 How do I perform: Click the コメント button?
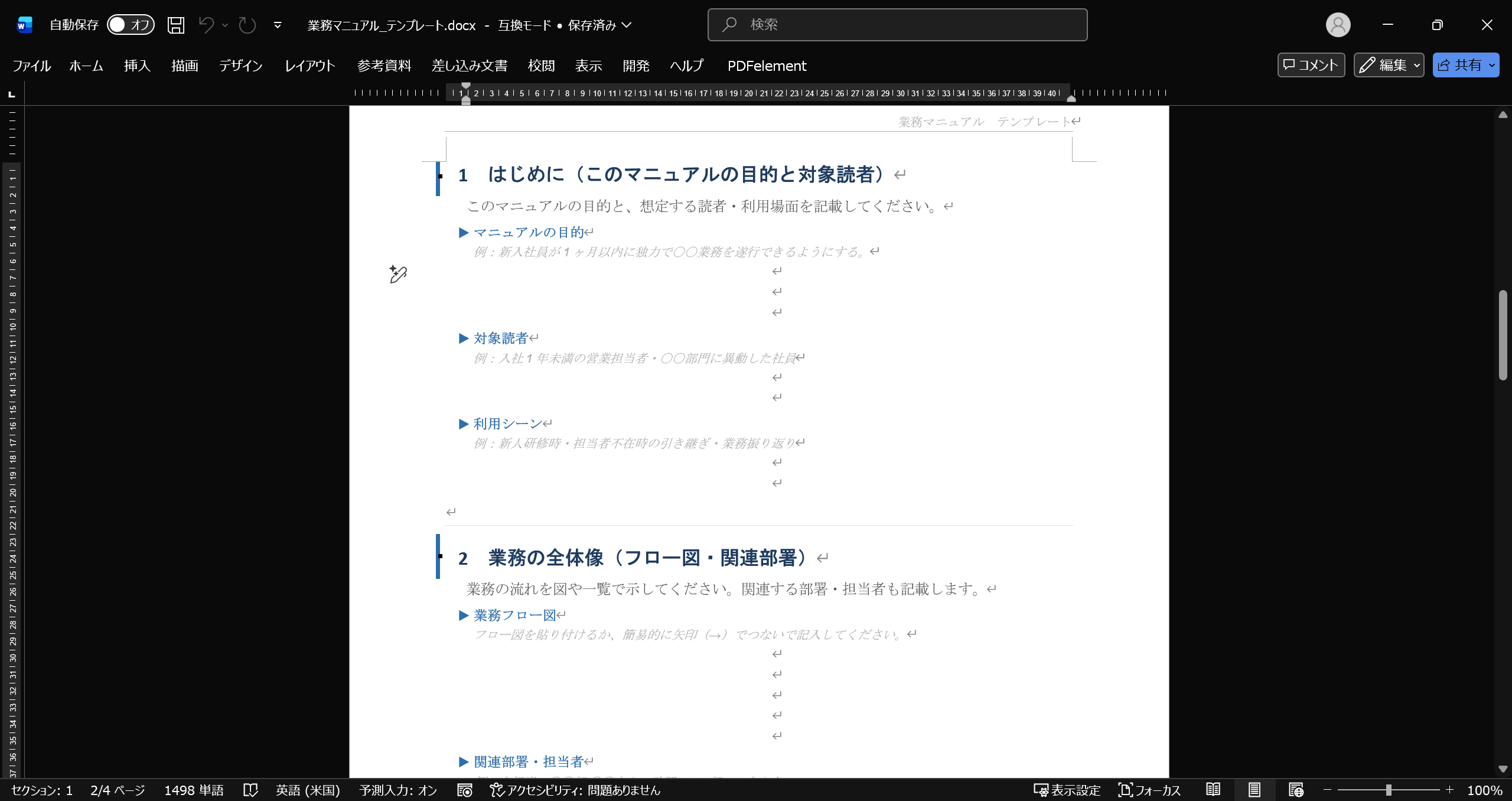pyautogui.click(x=1311, y=65)
